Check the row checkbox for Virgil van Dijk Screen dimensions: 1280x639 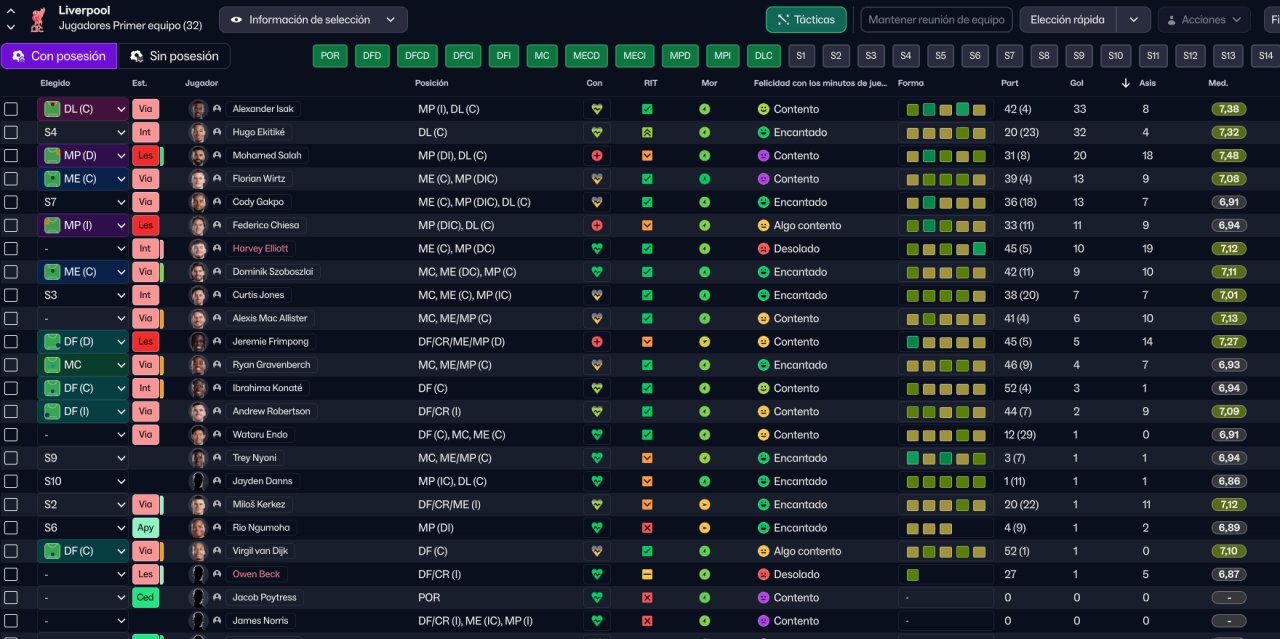(x=11, y=551)
